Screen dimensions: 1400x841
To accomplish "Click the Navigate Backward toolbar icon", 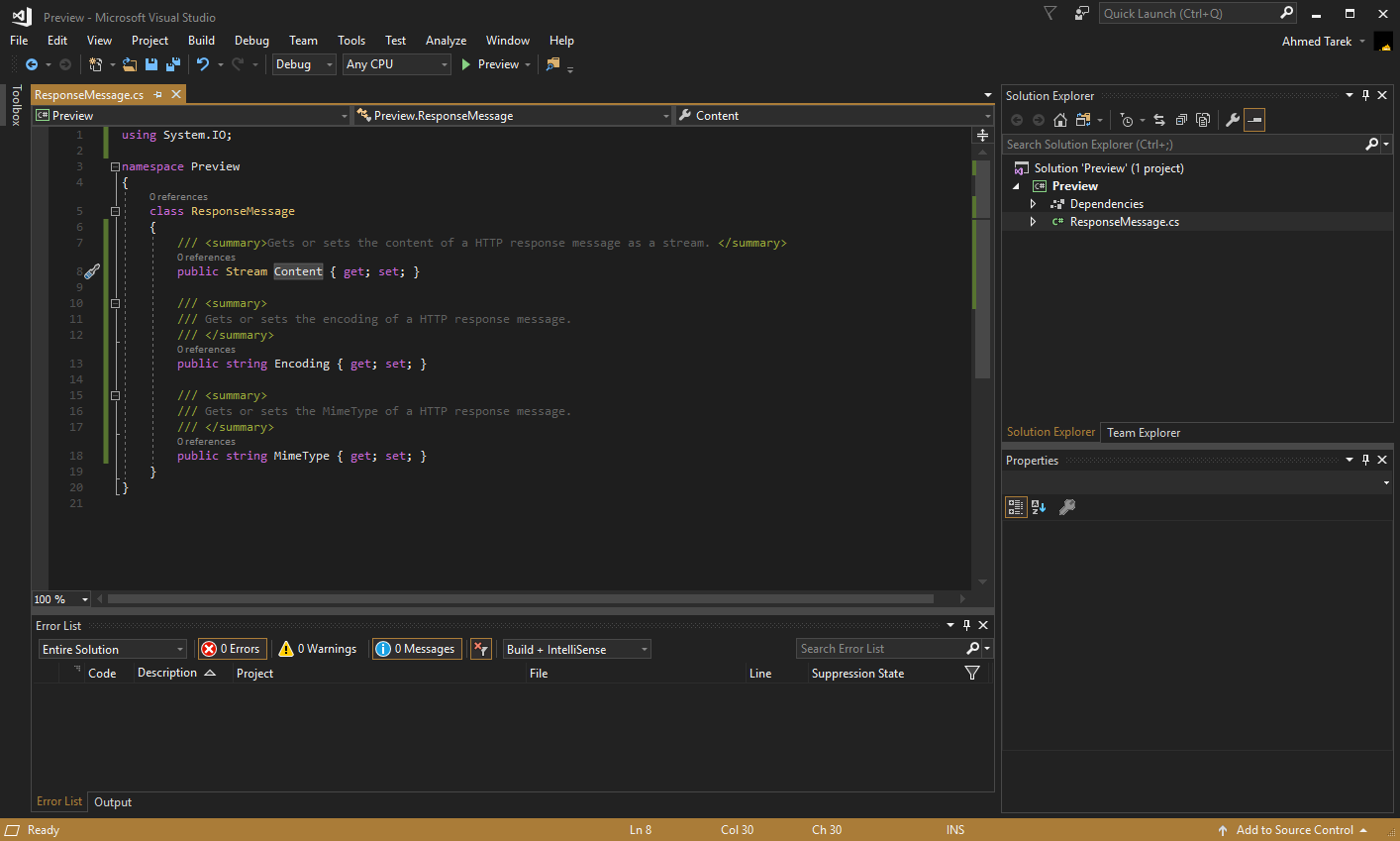I will tap(32, 64).
